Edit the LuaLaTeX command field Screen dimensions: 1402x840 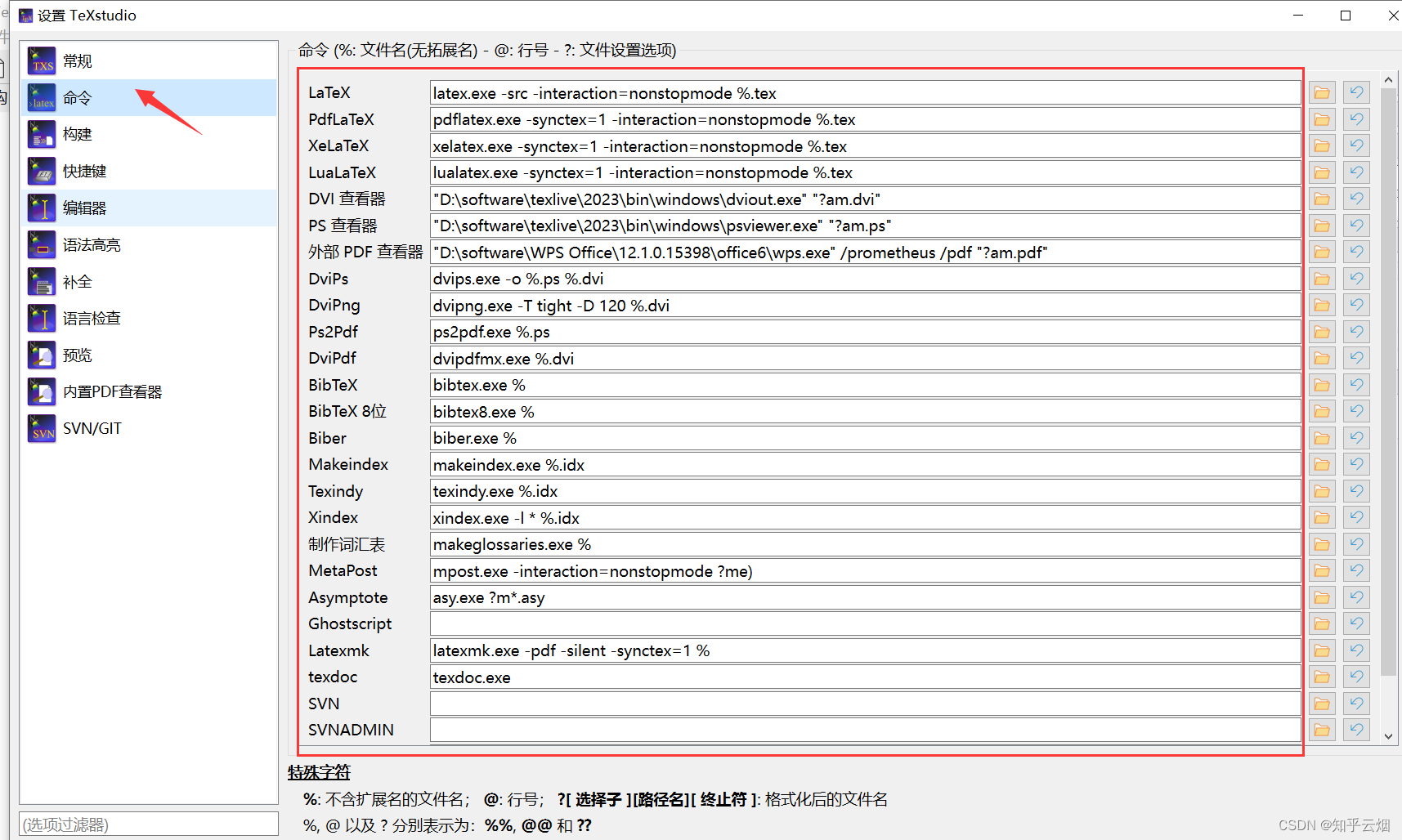click(865, 172)
